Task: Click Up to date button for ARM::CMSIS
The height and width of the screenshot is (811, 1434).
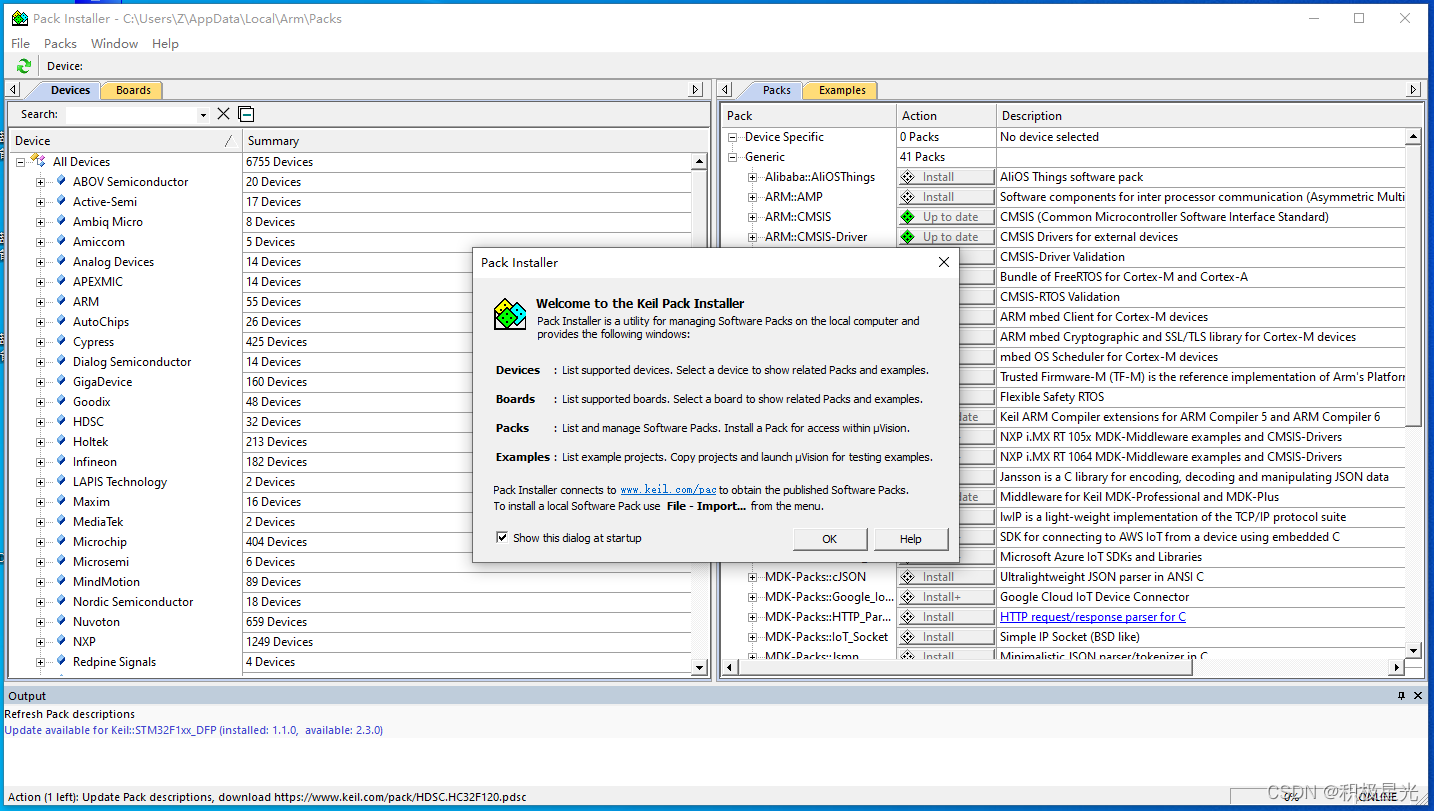Action: point(946,217)
